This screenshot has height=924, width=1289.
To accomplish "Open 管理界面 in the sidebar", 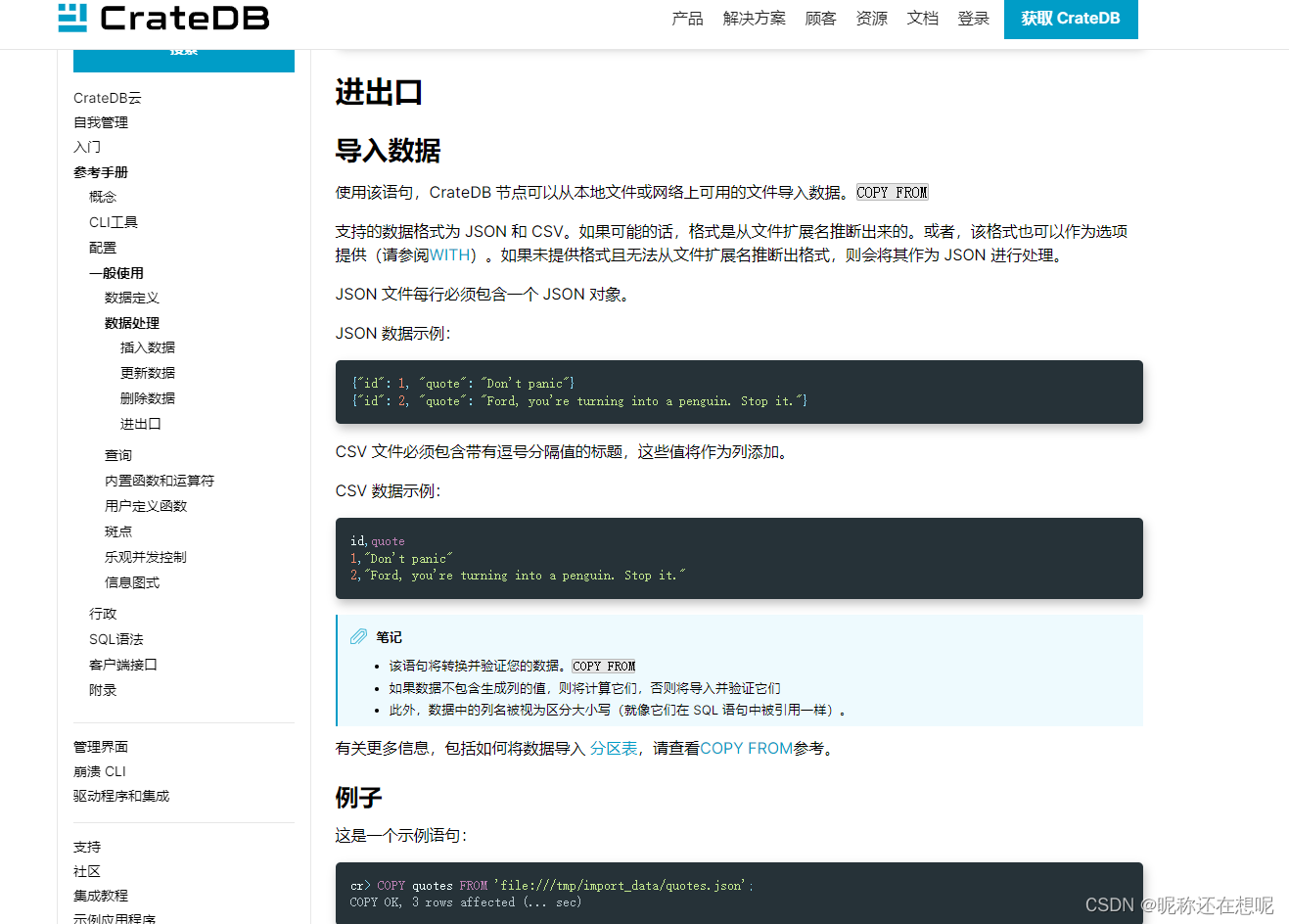I will coord(101,747).
